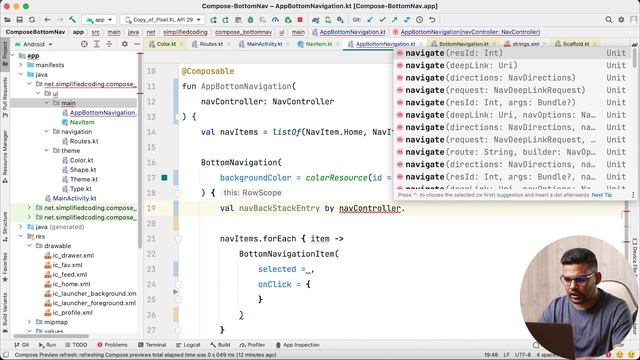The width and height of the screenshot is (640, 360).
Task: Hide the Project panel with minus icon
Action: [137, 44]
